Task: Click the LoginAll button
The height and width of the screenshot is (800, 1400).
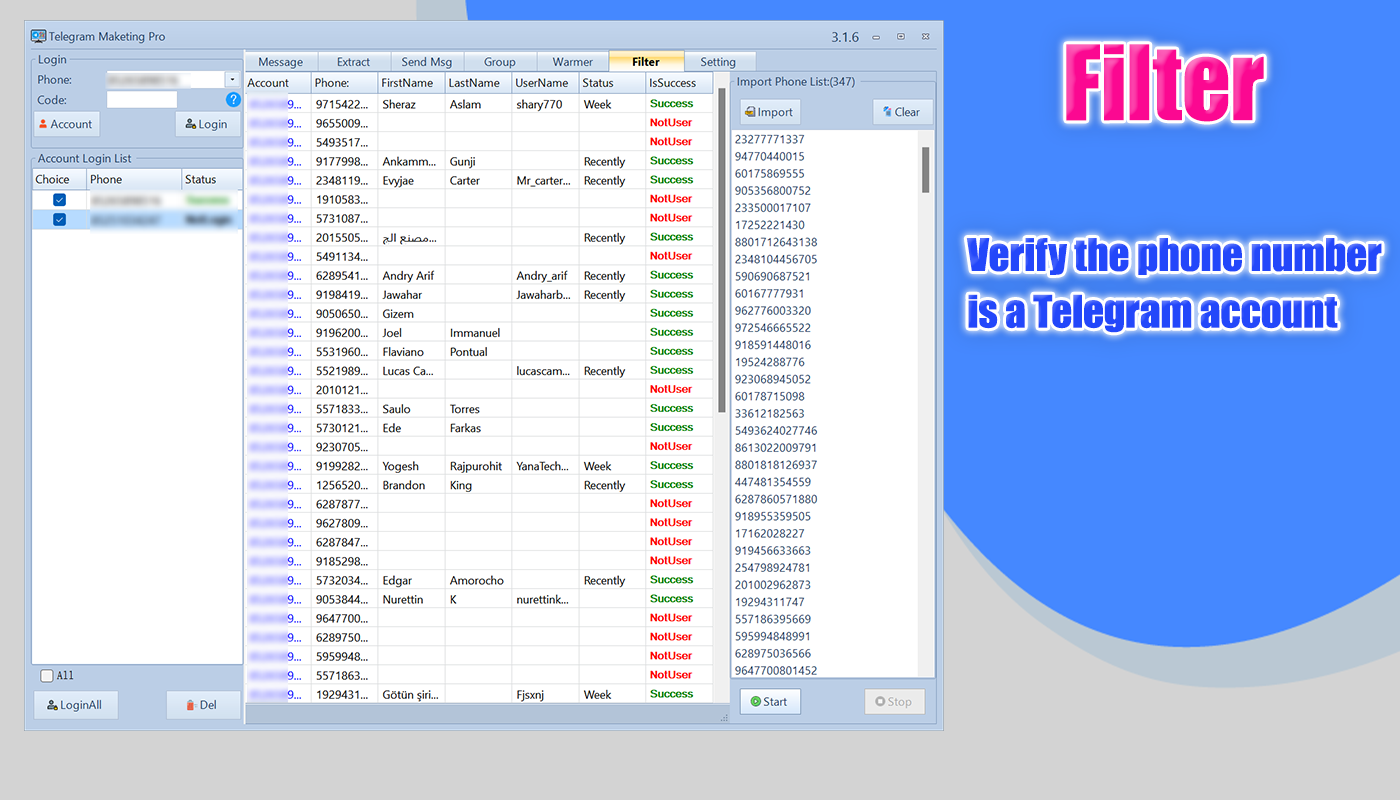Action: pyautogui.click(x=75, y=705)
